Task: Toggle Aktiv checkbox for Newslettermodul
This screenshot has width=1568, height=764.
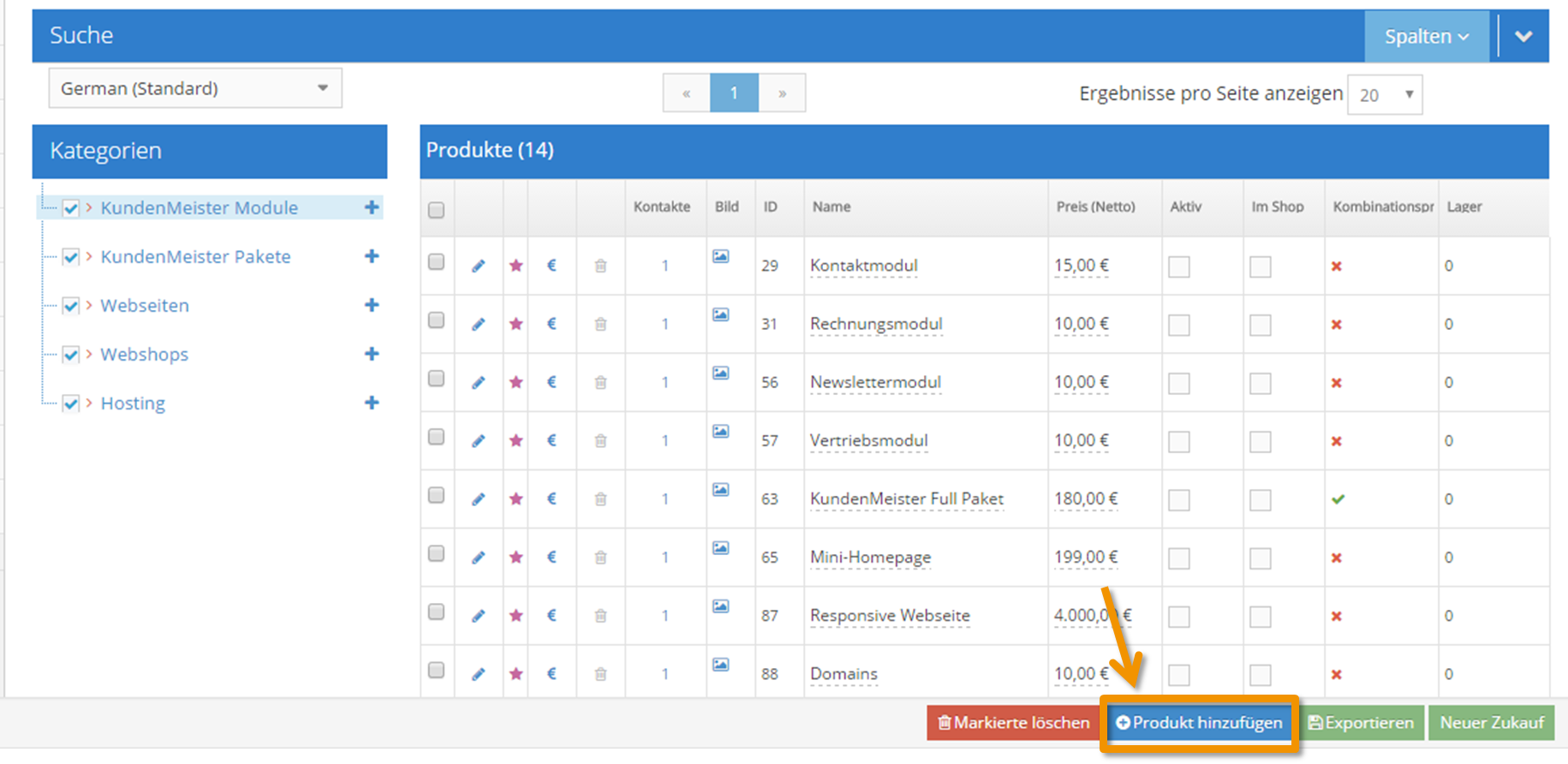Action: (x=1179, y=383)
